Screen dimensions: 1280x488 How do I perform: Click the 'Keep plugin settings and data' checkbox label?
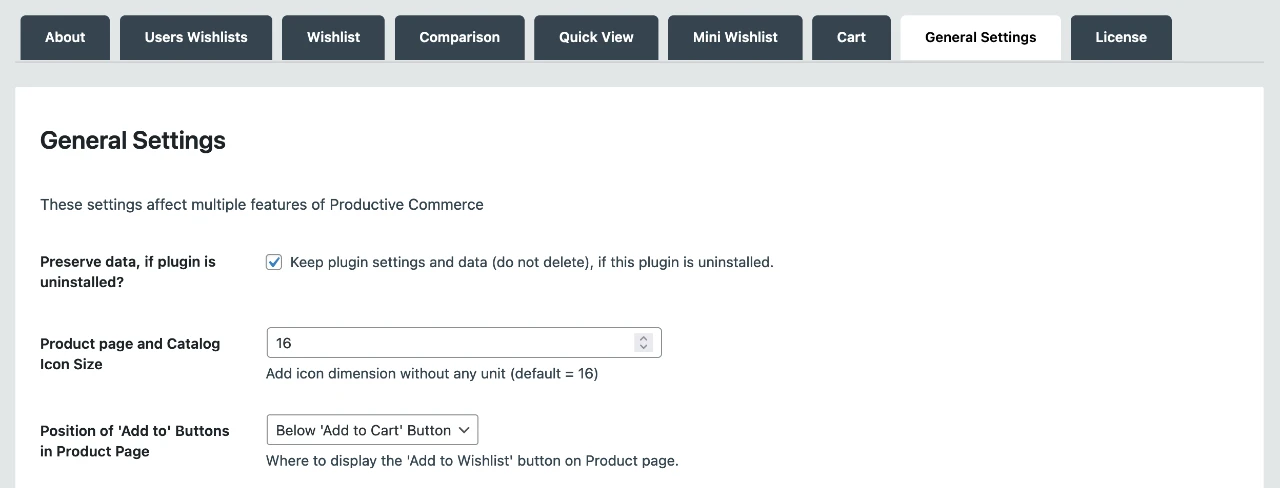click(x=532, y=262)
